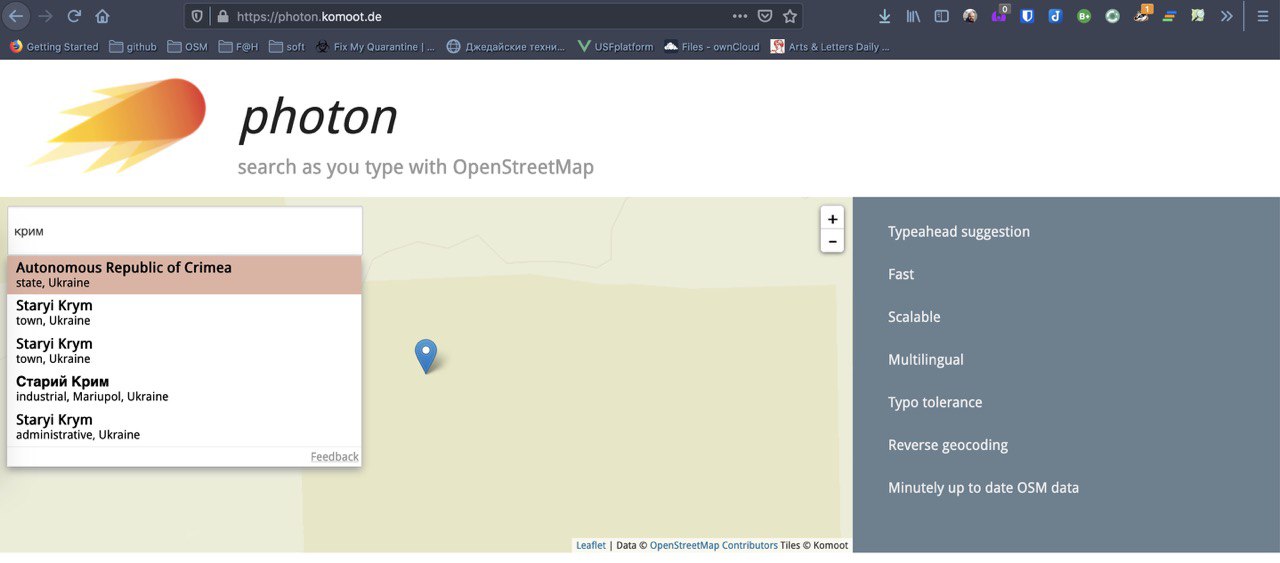Select Старий Крим industrial Mariupol suggestion
The width and height of the screenshot is (1280, 563).
point(184,389)
